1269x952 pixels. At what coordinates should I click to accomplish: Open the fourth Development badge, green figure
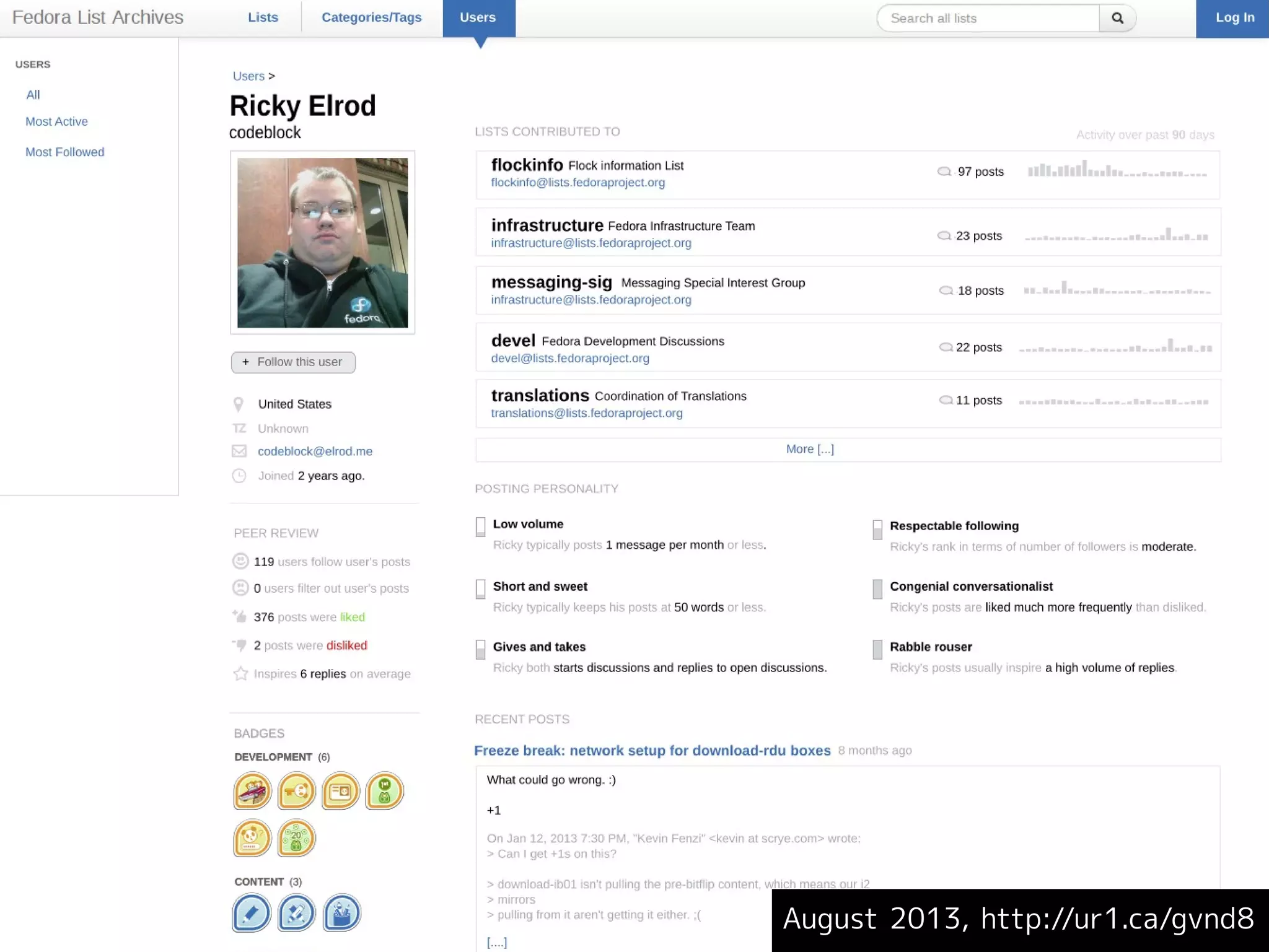(x=384, y=791)
